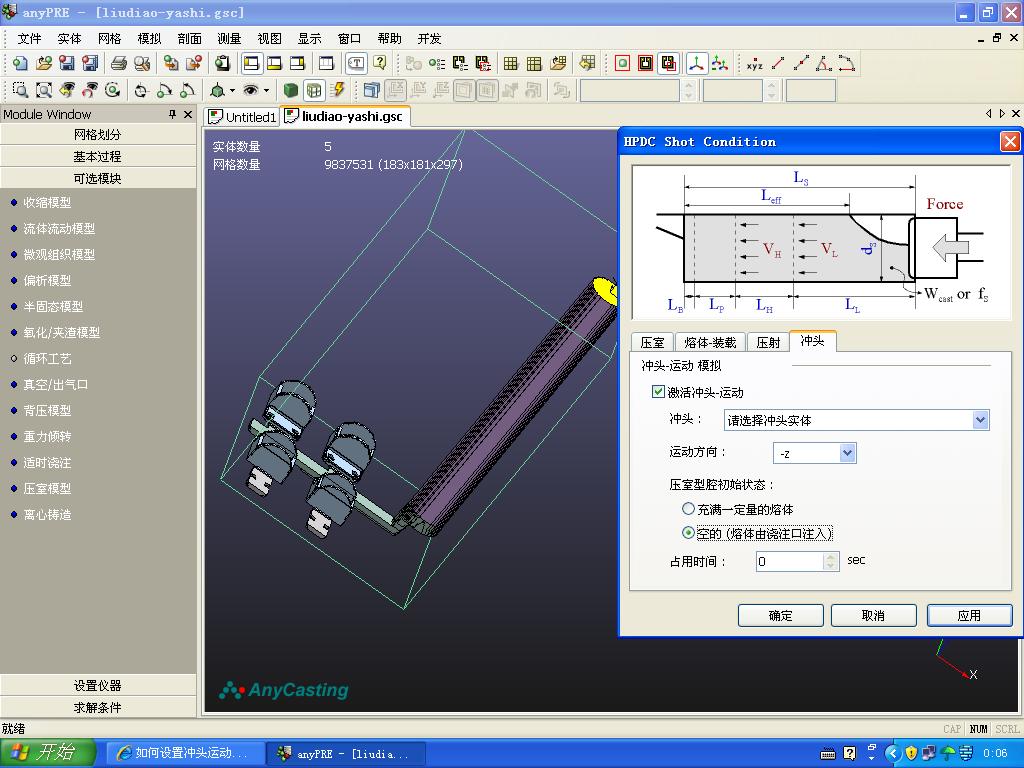This screenshot has width=1024, height=768.
Task: Click the help question mark icon
Action: [379, 63]
